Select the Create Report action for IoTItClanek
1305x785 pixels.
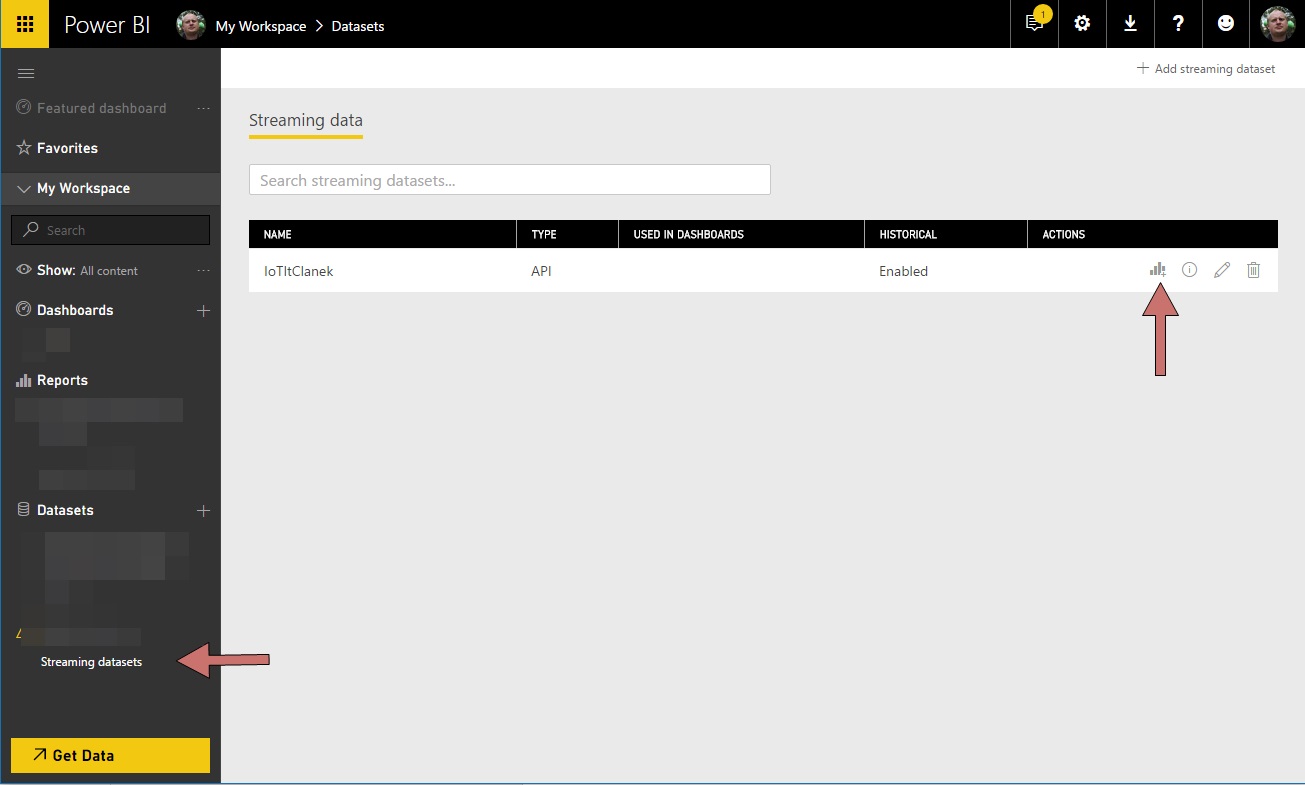pos(1157,269)
